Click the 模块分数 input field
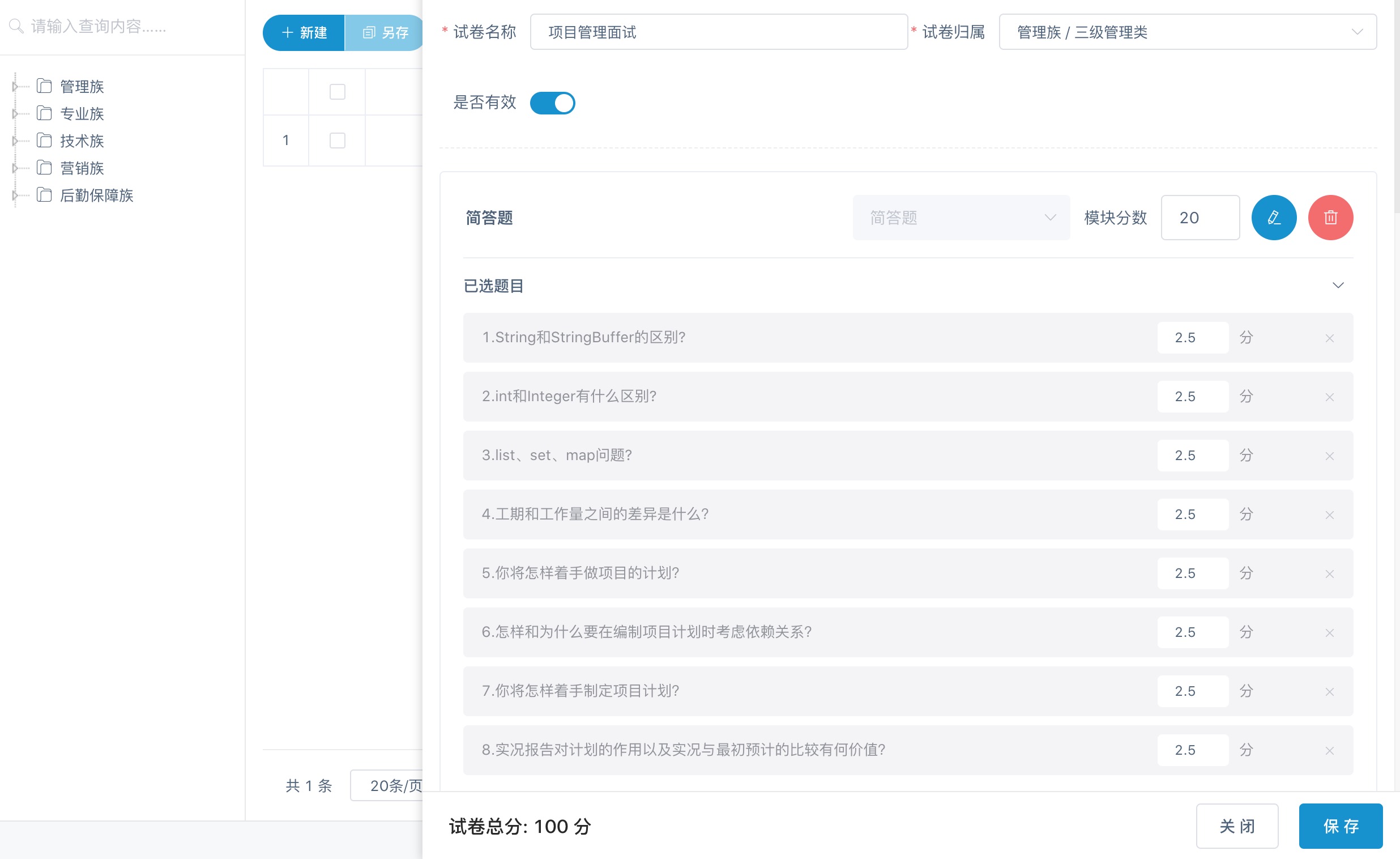This screenshot has width=1400, height=859. click(x=1200, y=218)
